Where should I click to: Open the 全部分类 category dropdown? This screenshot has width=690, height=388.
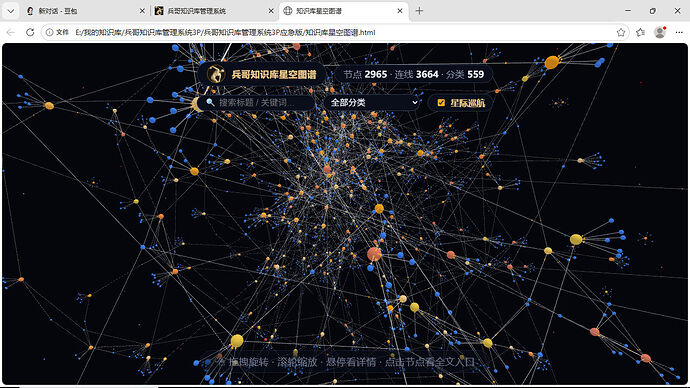coord(372,102)
